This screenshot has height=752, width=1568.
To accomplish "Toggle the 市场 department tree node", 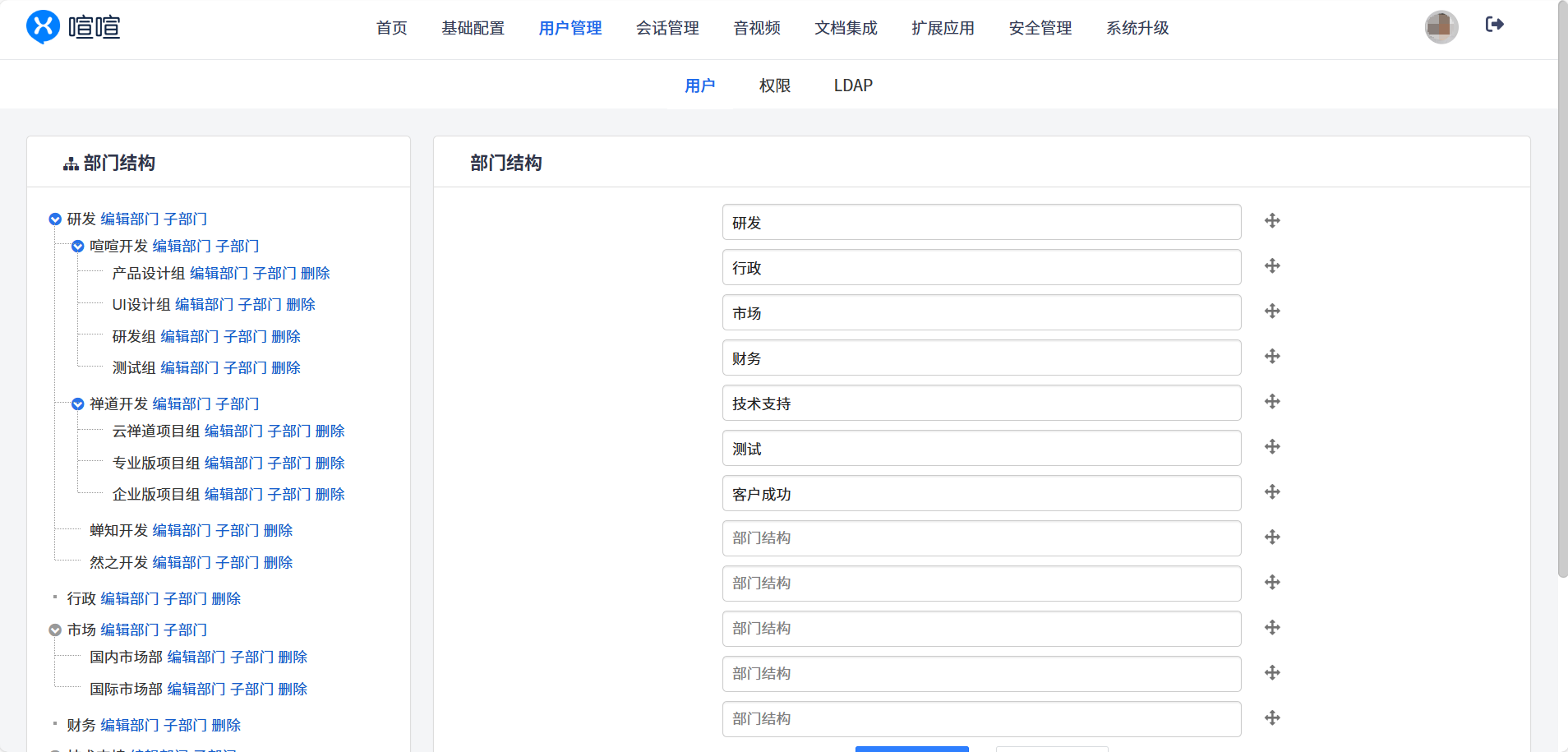I will 55,630.
